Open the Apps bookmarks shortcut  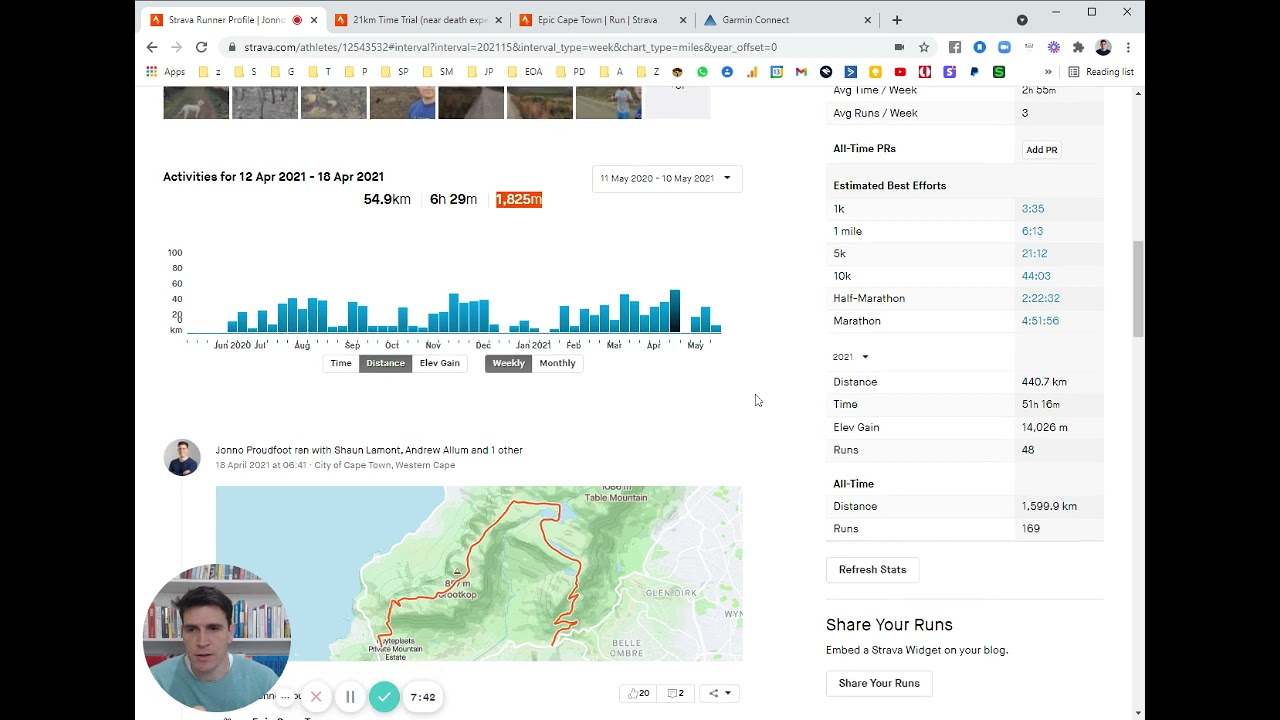click(166, 72)
